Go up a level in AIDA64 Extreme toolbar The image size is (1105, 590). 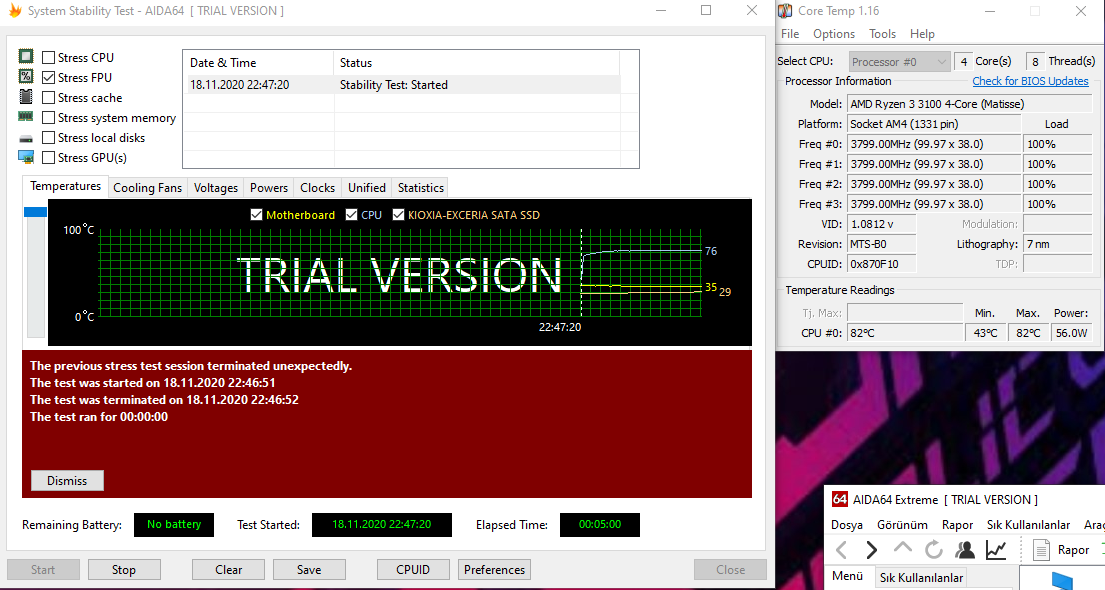[x=902, y=548]
